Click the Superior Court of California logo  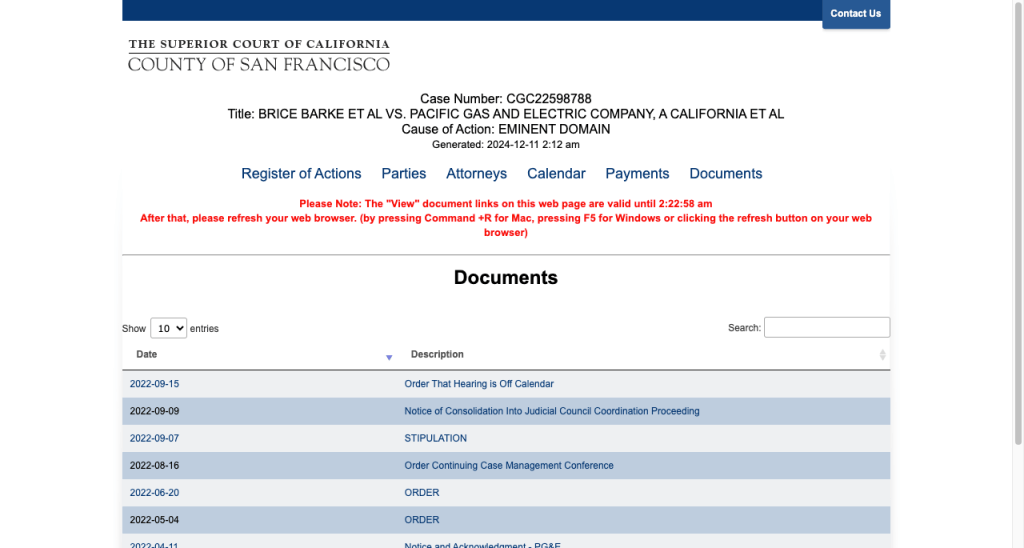tap(259, 55)
